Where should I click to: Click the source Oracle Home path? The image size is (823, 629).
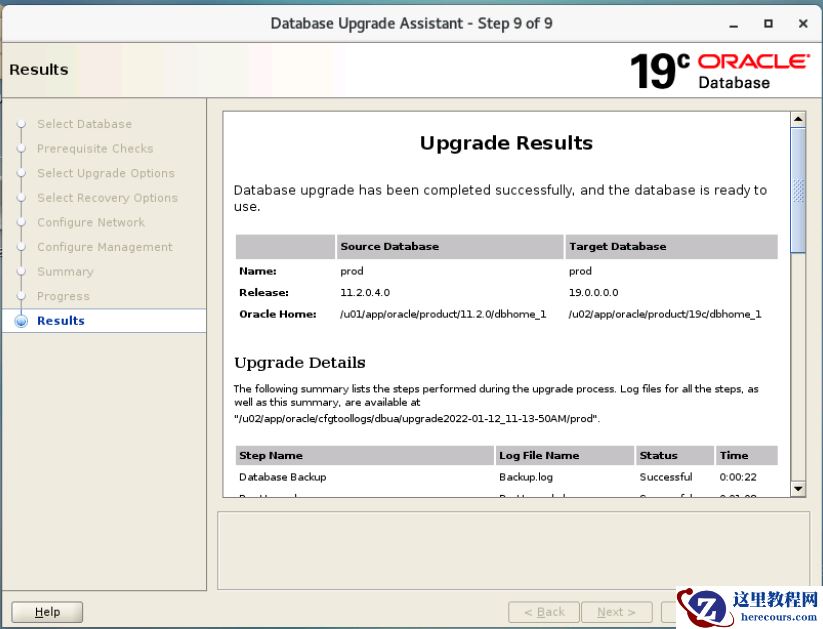click(443, 314)
